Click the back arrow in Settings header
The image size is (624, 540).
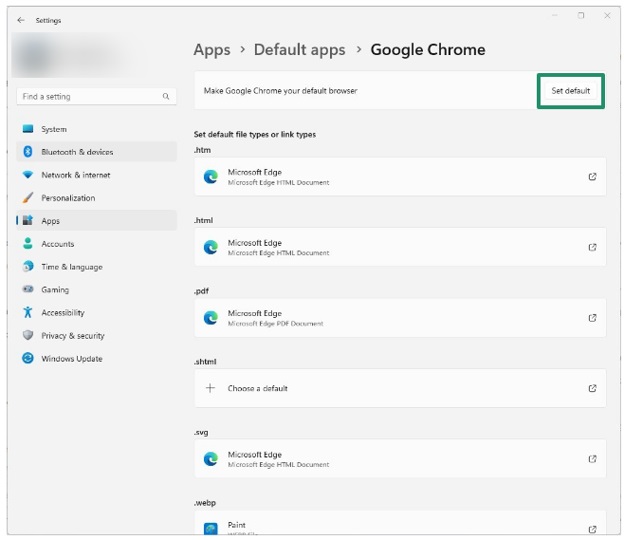(21, 20)
